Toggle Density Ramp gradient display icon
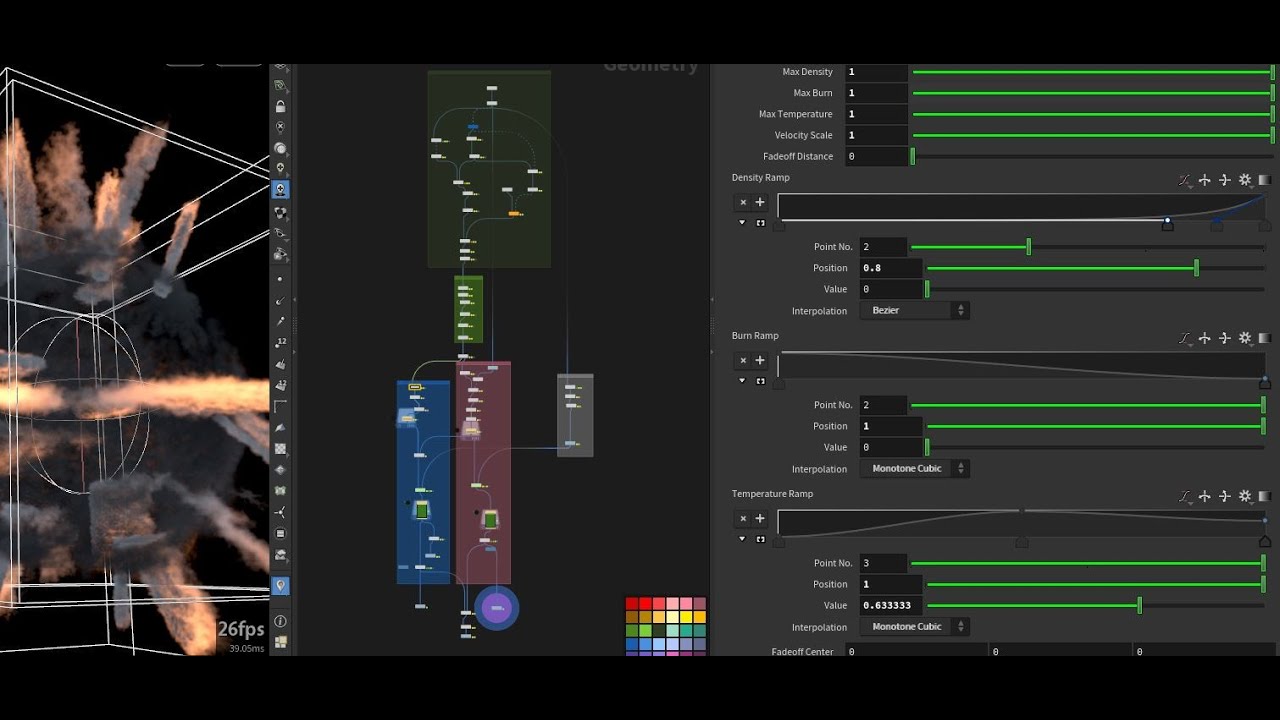 click(1265, 180)
